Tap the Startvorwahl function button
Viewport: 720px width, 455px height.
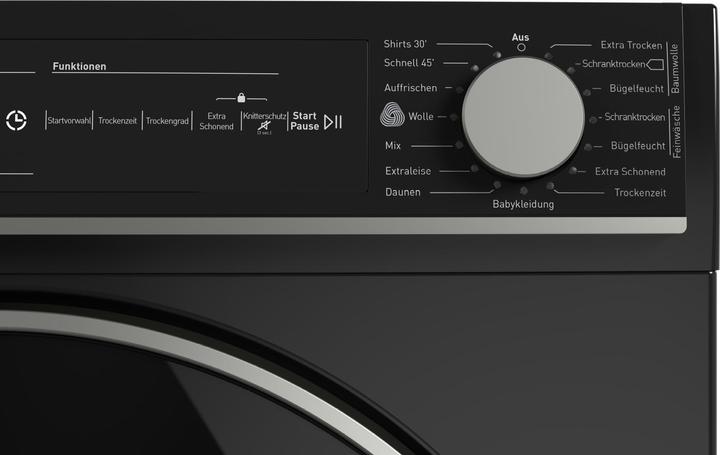click(69, 121)
